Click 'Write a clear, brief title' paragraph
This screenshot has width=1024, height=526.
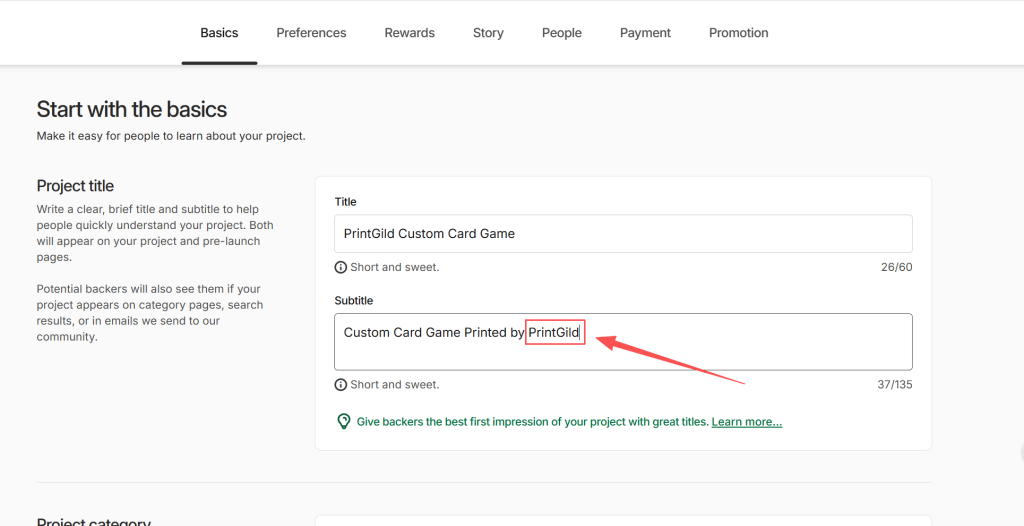point(155,233)
